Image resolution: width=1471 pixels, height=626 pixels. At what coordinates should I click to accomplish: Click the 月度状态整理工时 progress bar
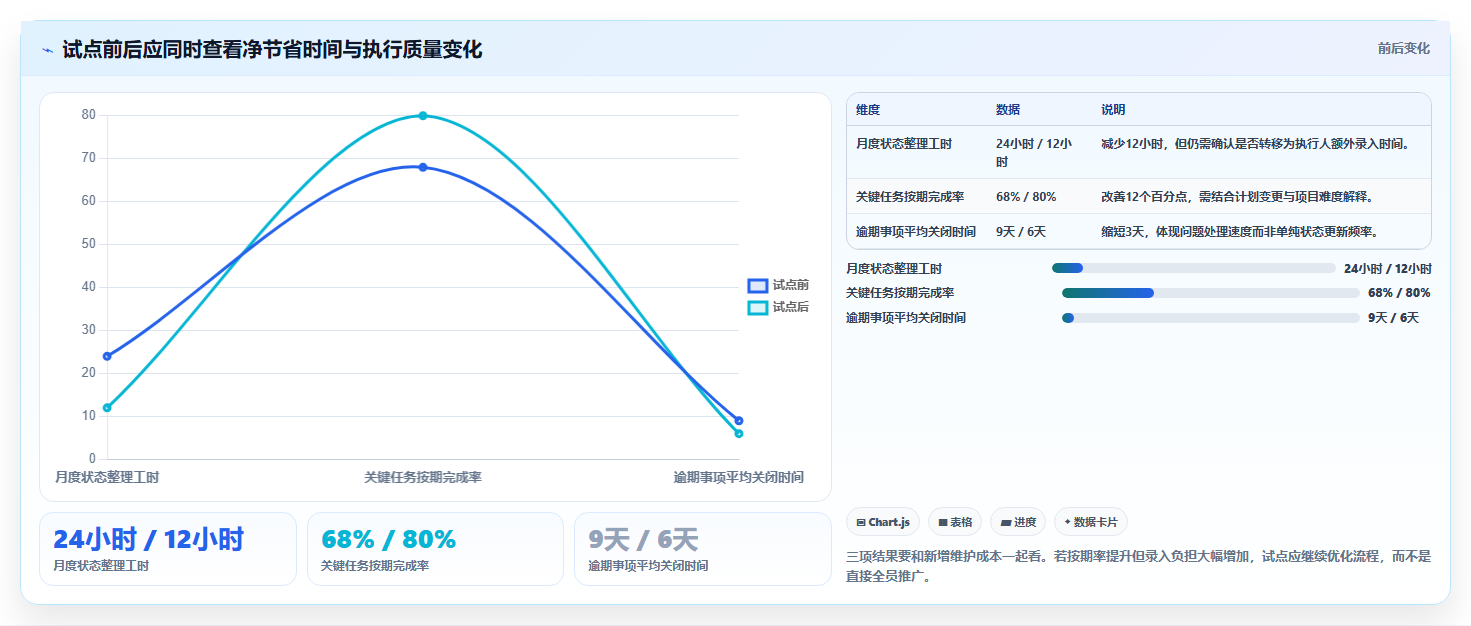[1194, 268]
